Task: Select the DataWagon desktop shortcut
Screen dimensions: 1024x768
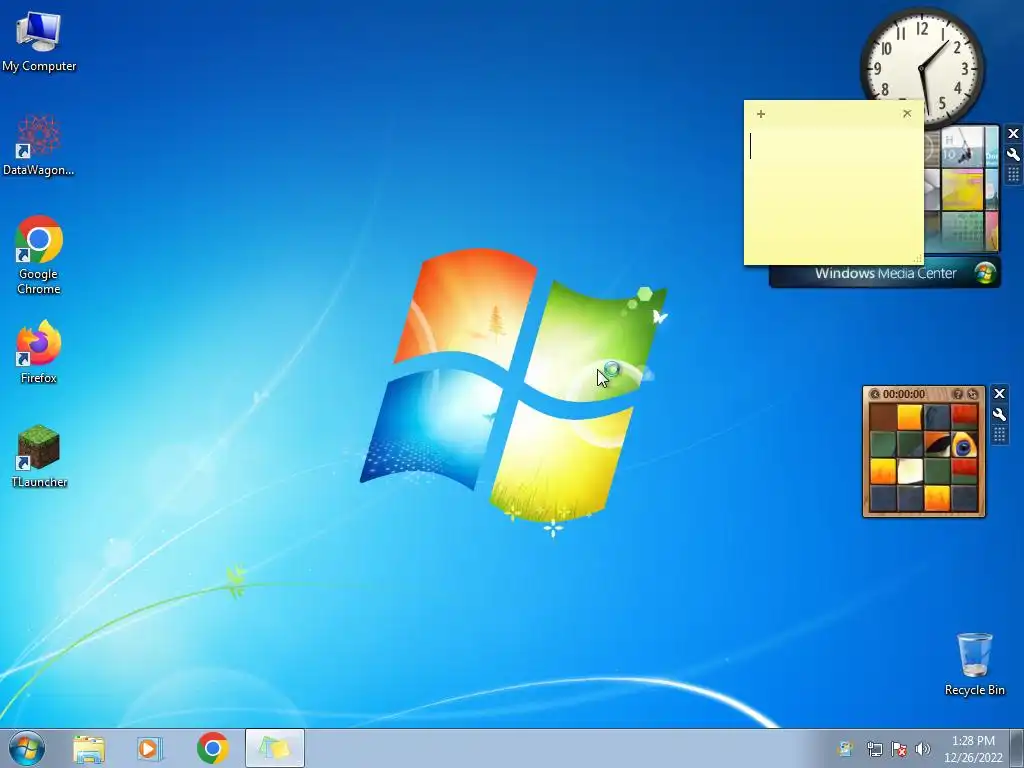Action: (x=39, y=145)
